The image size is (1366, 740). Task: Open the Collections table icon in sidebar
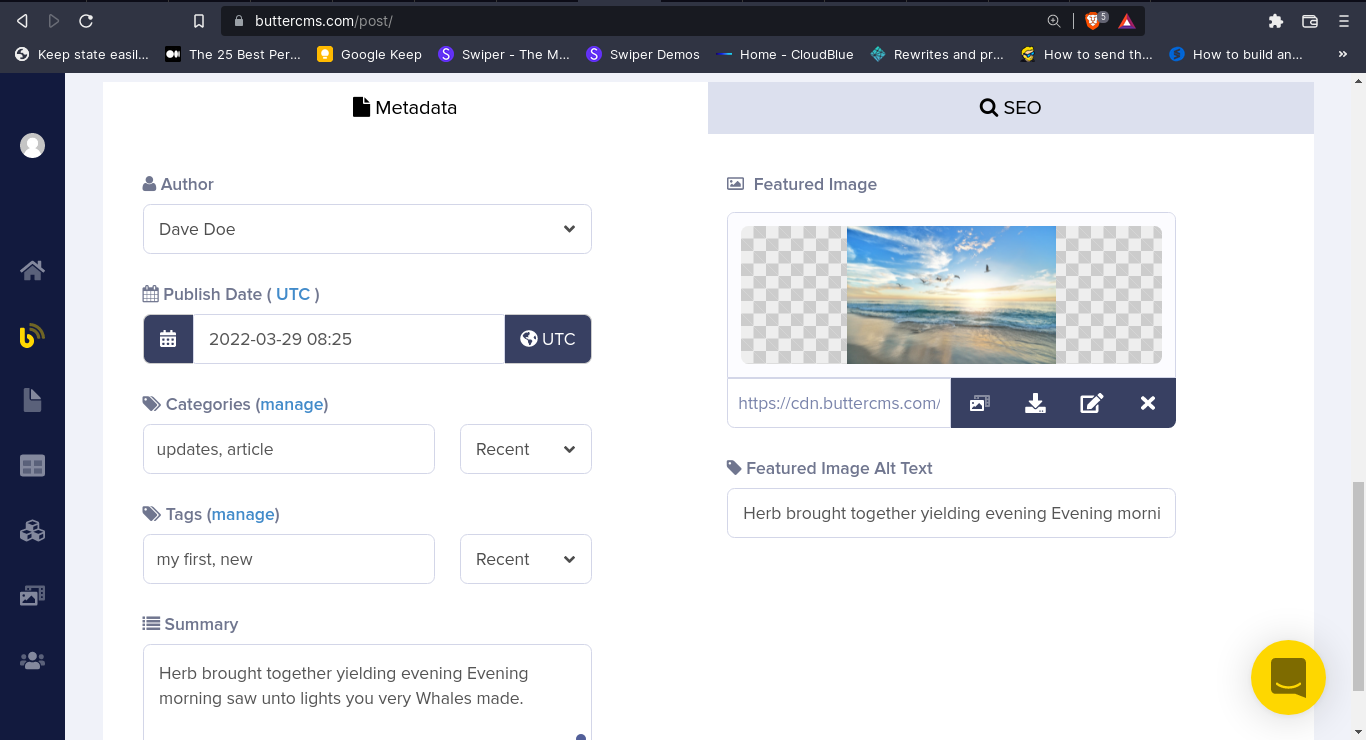[x=32, y=466]
